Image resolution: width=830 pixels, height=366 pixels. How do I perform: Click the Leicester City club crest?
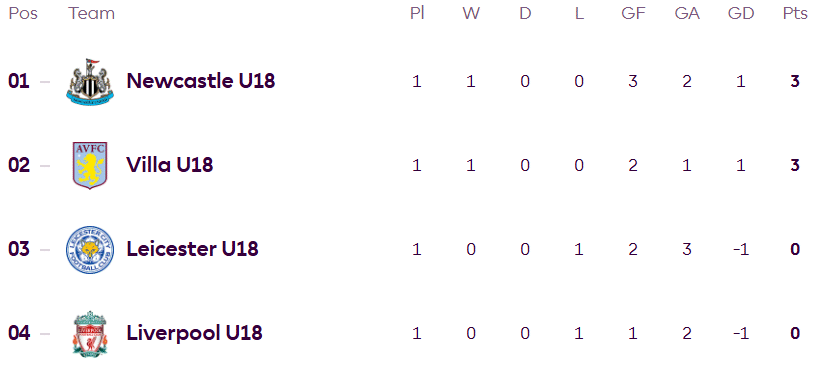90,249
